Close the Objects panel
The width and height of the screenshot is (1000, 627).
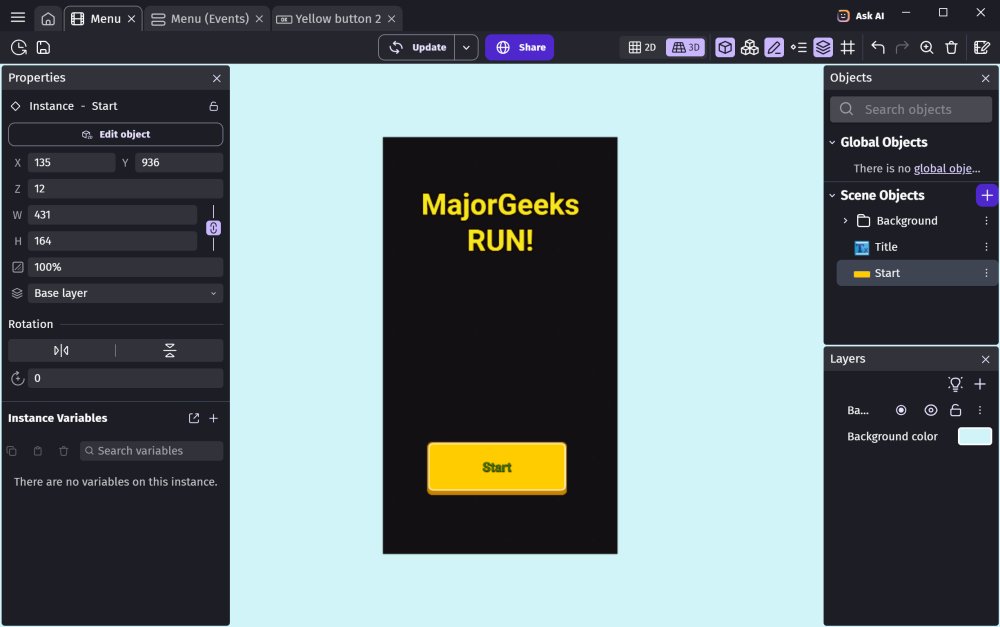pos(985,78)
